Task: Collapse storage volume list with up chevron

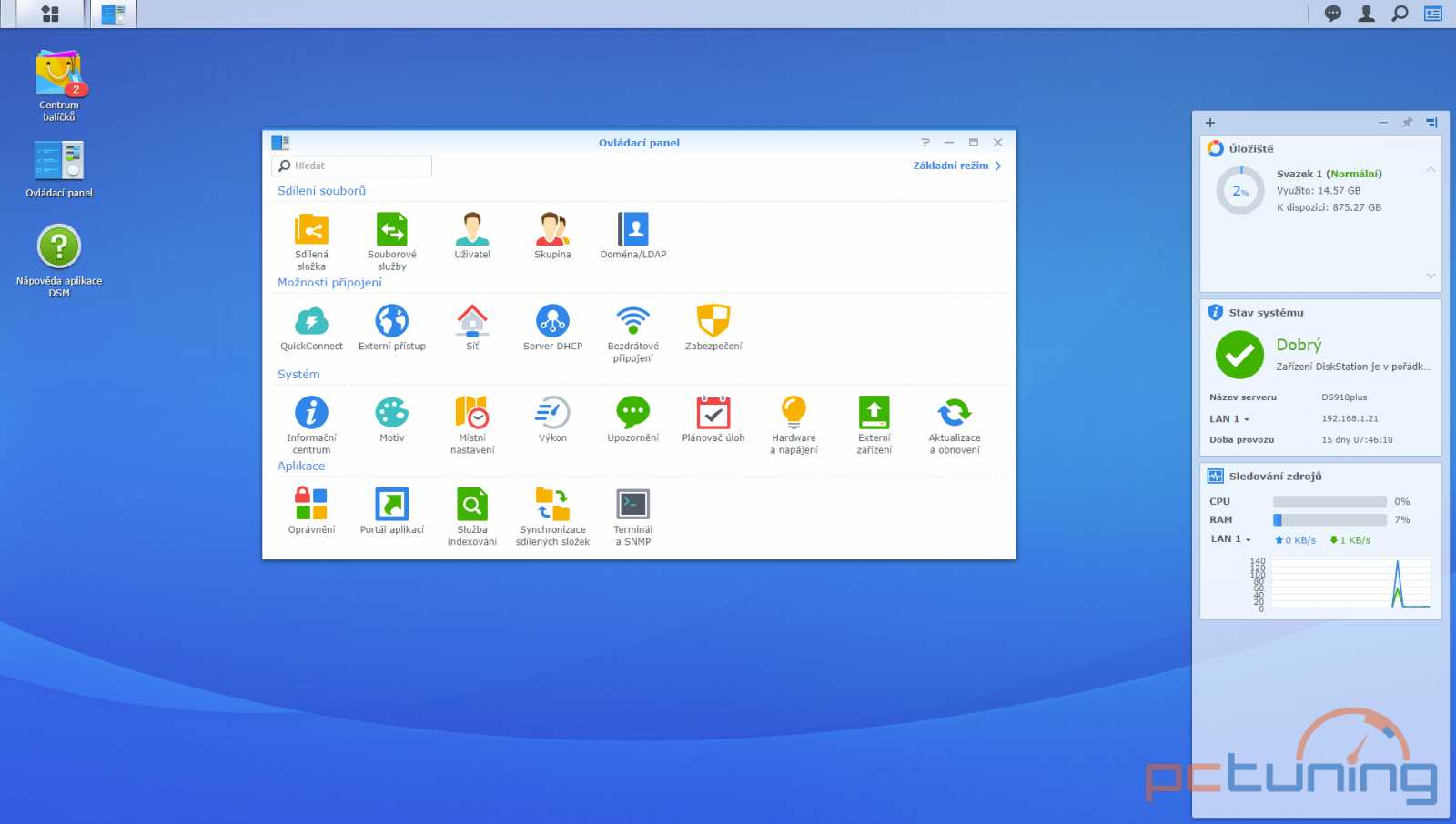Action: (x=1431, y=169)
